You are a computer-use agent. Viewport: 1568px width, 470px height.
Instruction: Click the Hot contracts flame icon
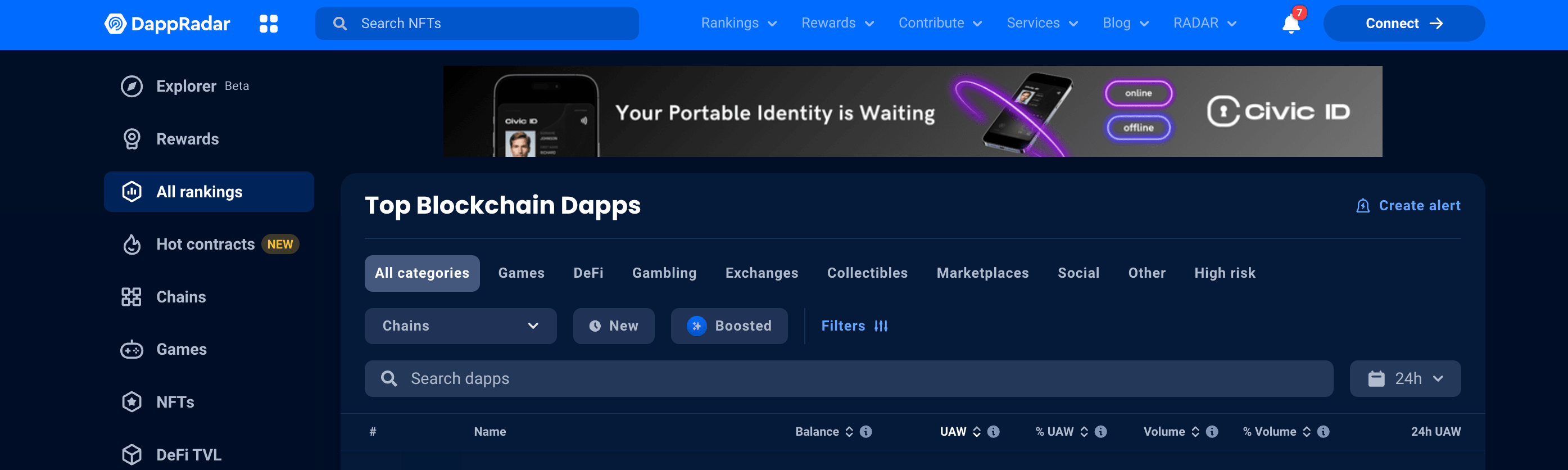[x=132, y=244]
